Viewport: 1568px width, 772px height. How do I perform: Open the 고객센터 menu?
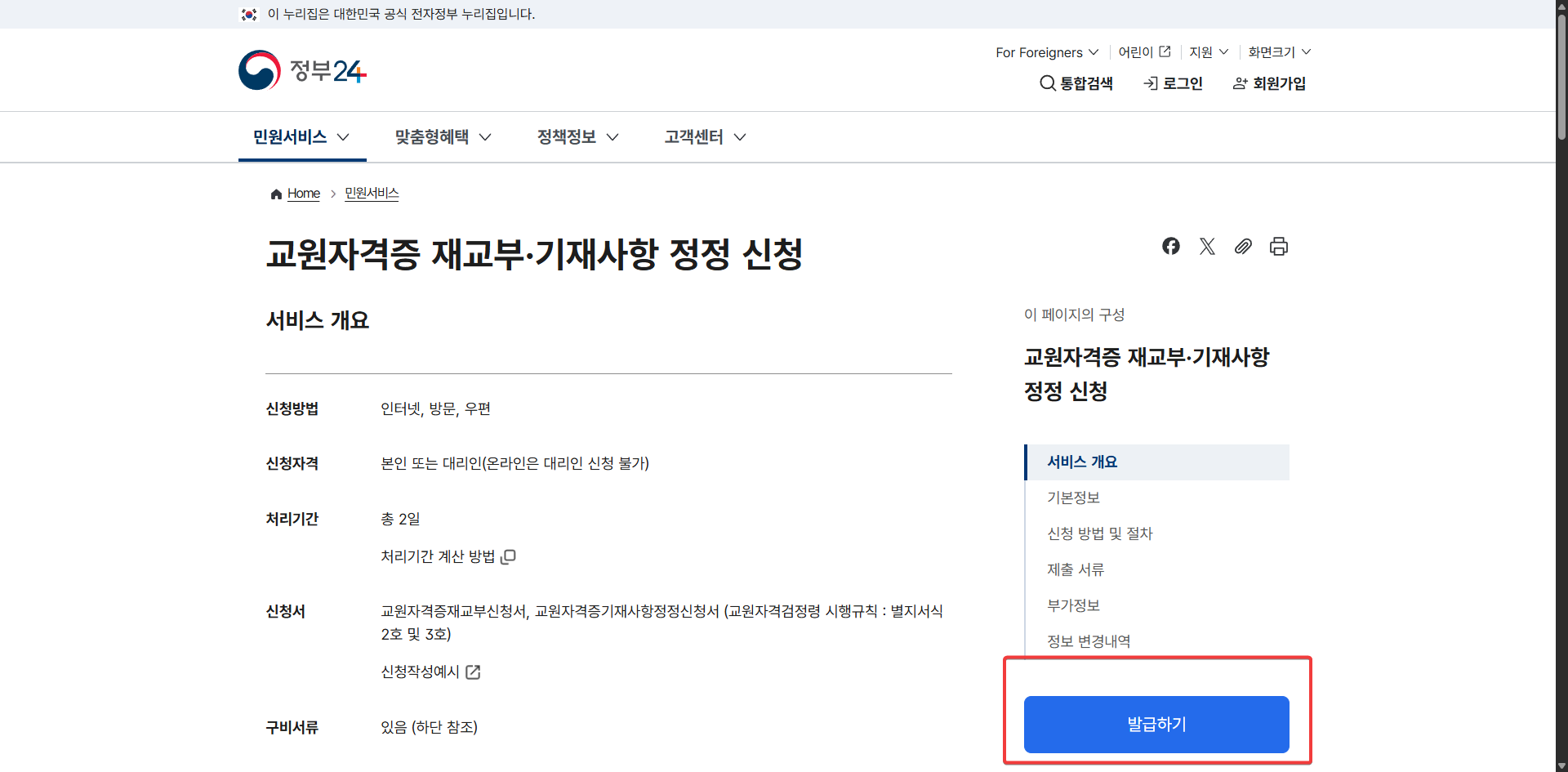pos(702,136)
